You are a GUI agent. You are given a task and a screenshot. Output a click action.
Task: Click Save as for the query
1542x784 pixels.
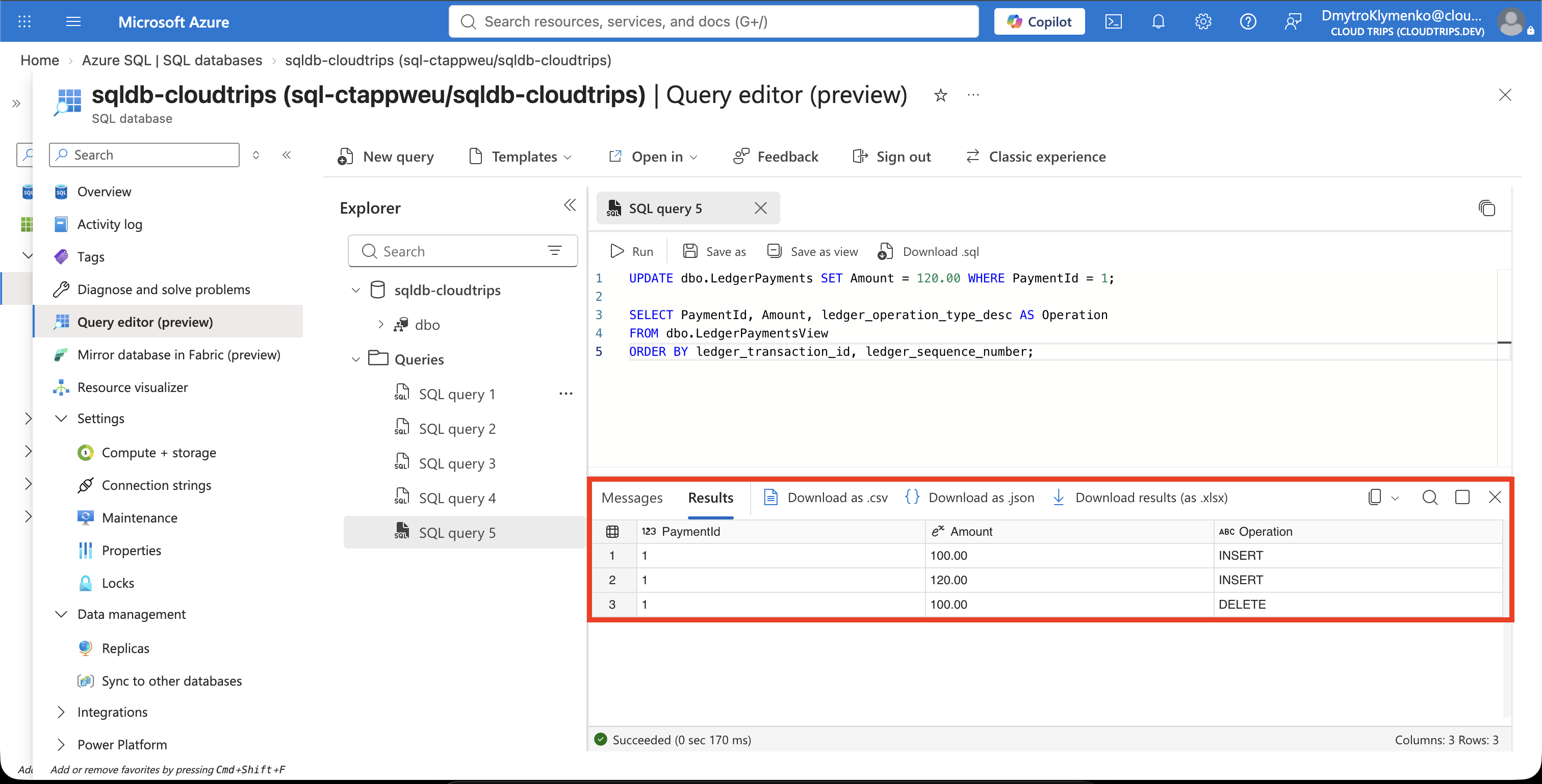pos(715,252)
